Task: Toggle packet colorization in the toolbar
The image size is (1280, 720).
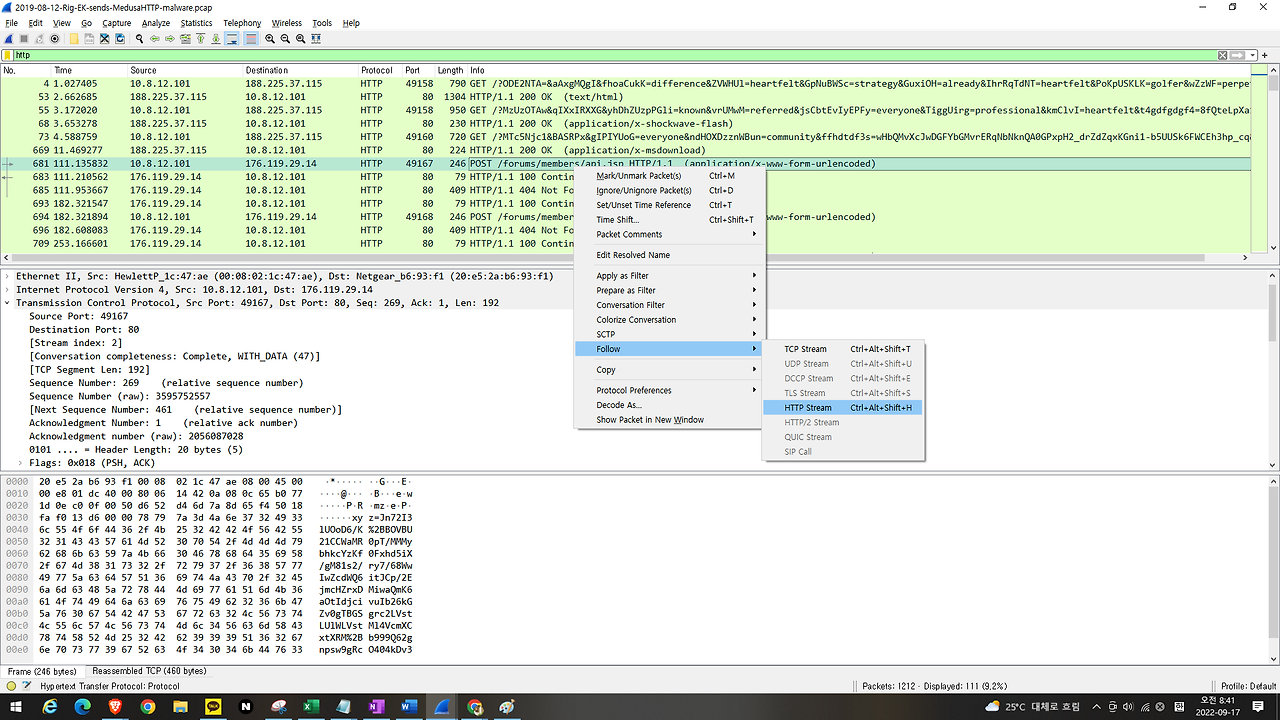Action: (250, 38)
